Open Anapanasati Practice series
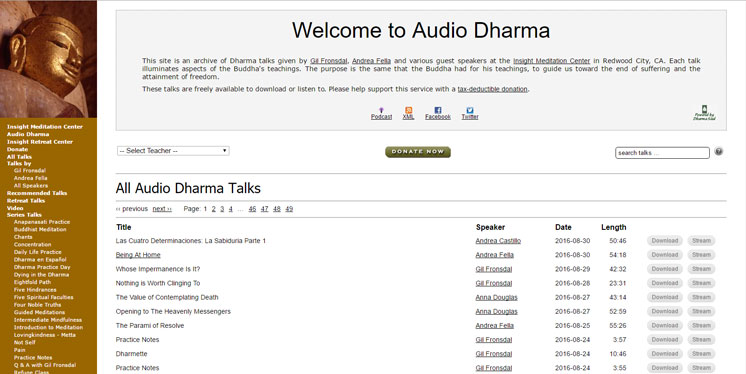The image size is (746, 374). click(x=42, y=222)
